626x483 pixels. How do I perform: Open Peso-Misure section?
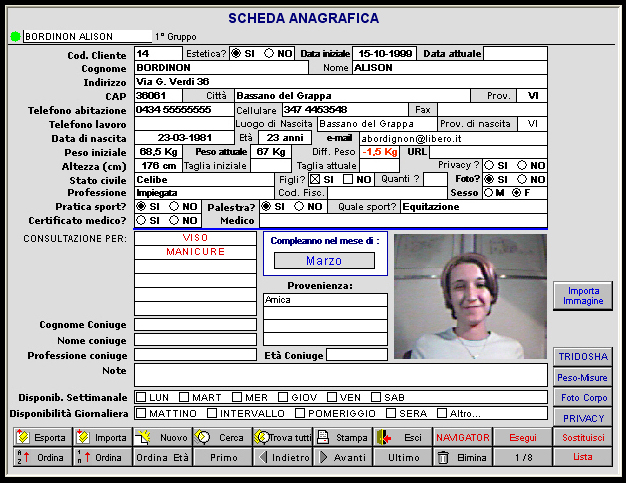pyautogui.click(x=583, y=377)
